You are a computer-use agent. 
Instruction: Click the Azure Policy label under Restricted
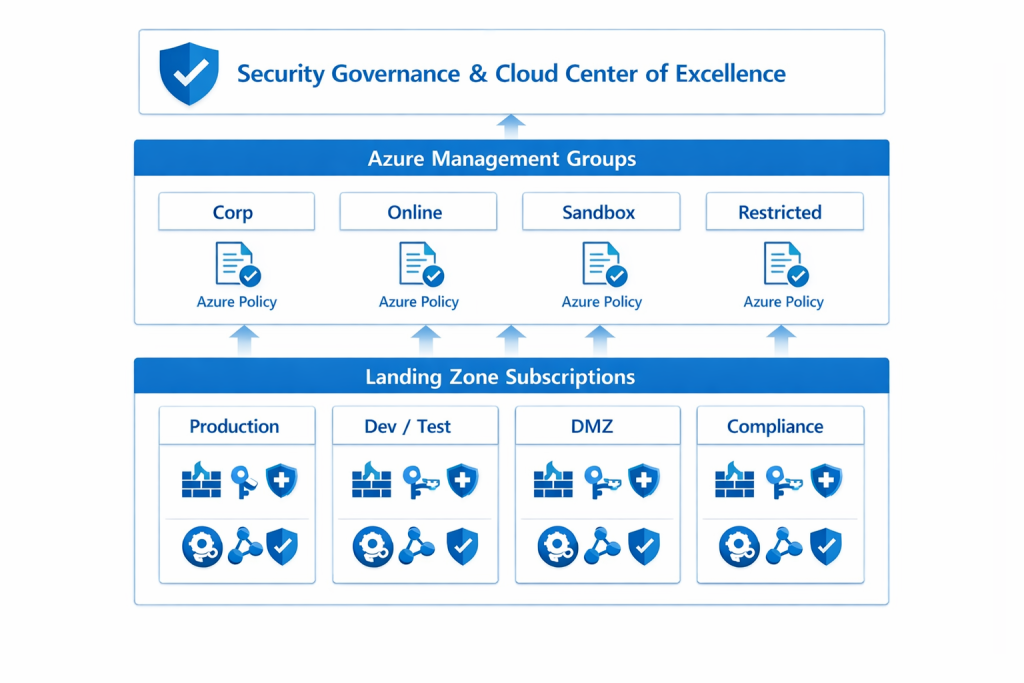784,302
